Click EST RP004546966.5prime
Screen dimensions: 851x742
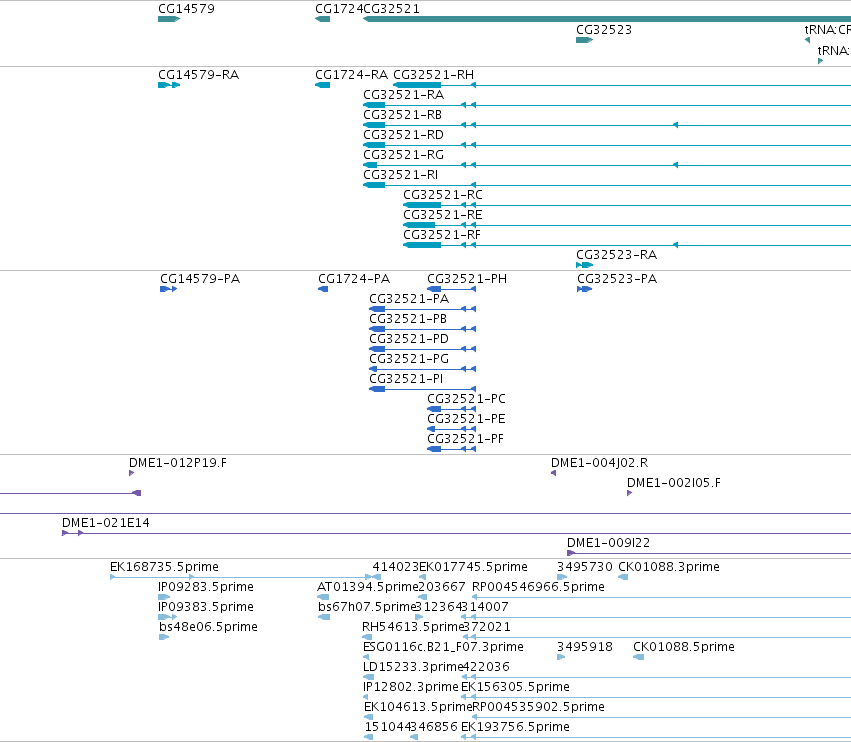(x=538, y=587)
